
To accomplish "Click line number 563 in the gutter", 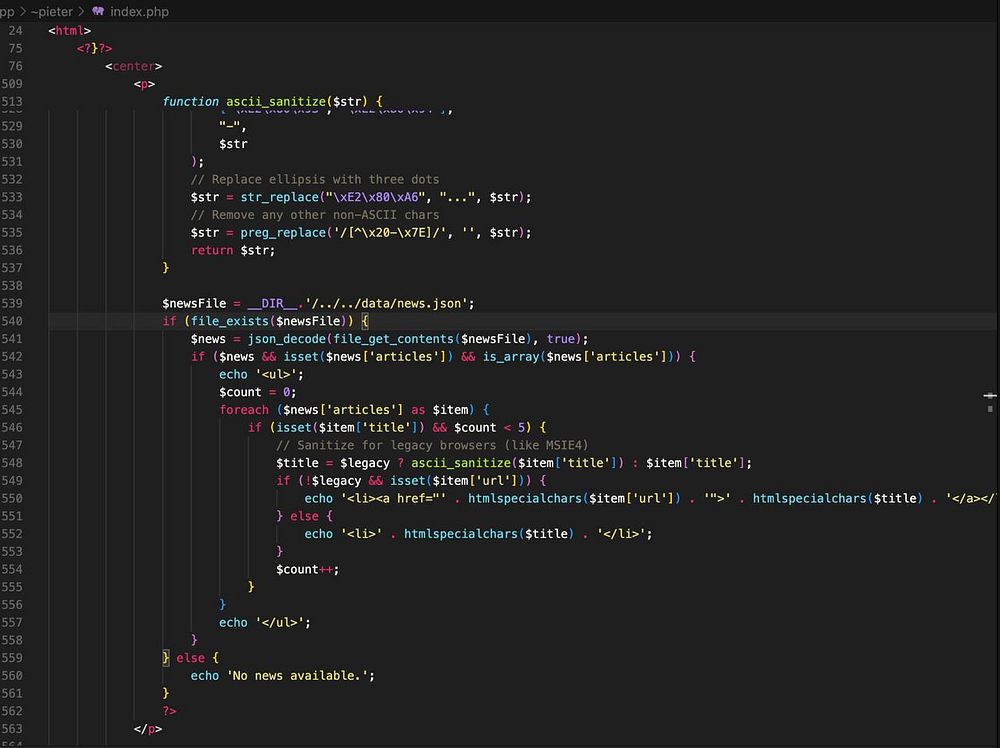I will (x=12, y=729).
